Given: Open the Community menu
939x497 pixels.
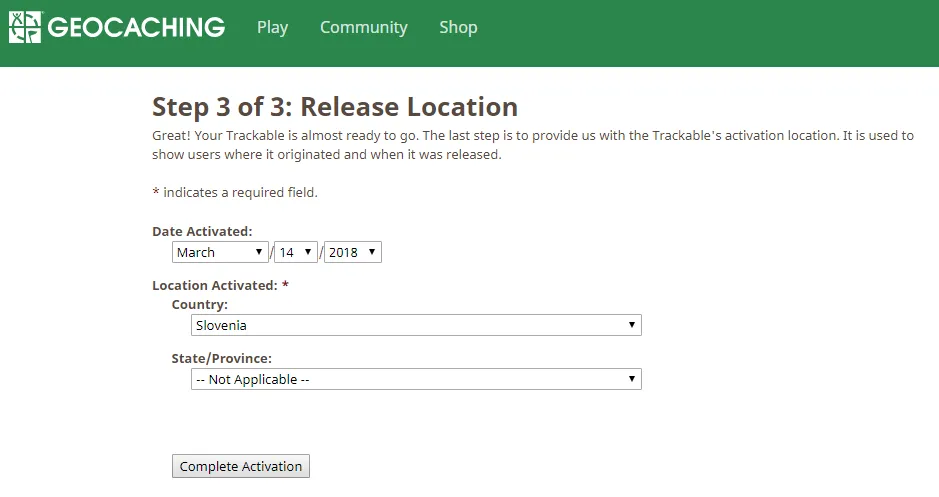Looking at the screenshot, I should pyautogui.click(x=364, y=28).
